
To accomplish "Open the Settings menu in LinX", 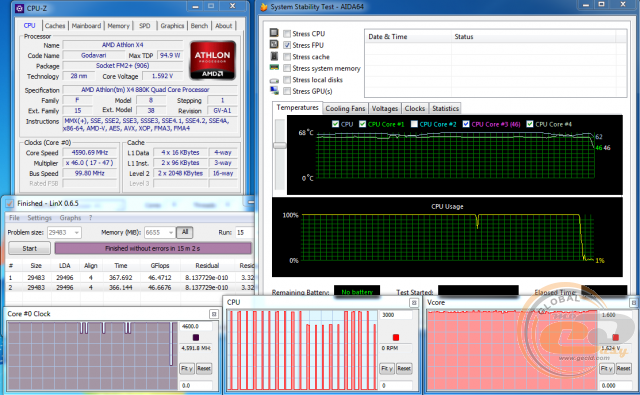I will coord(40,218).
